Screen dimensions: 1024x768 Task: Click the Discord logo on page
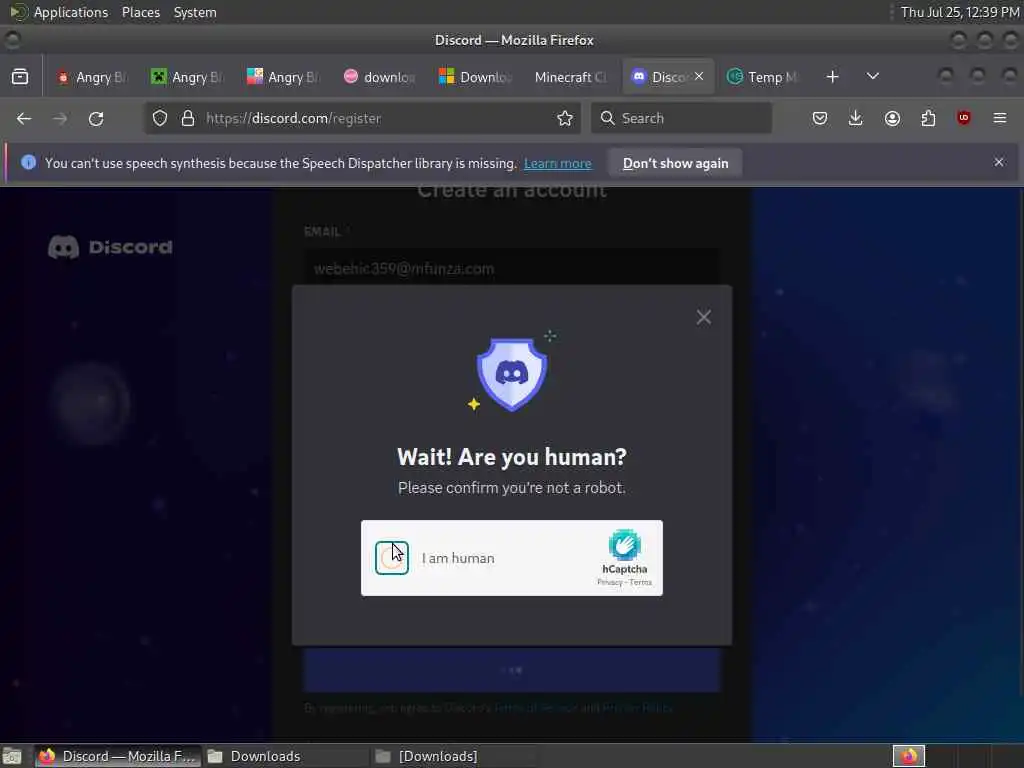tap(110, 248)
